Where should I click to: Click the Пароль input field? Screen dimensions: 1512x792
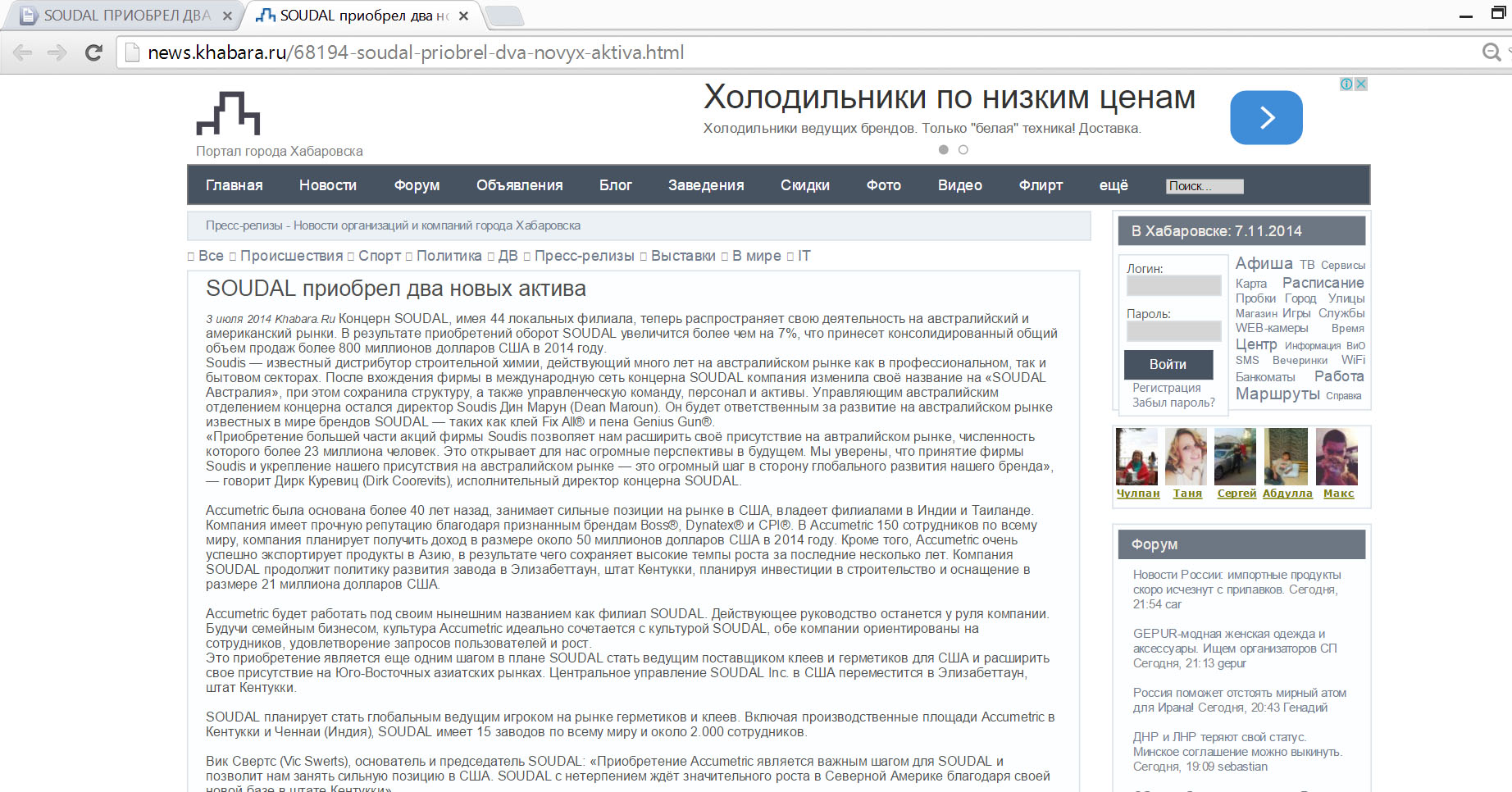point(1173,331)
